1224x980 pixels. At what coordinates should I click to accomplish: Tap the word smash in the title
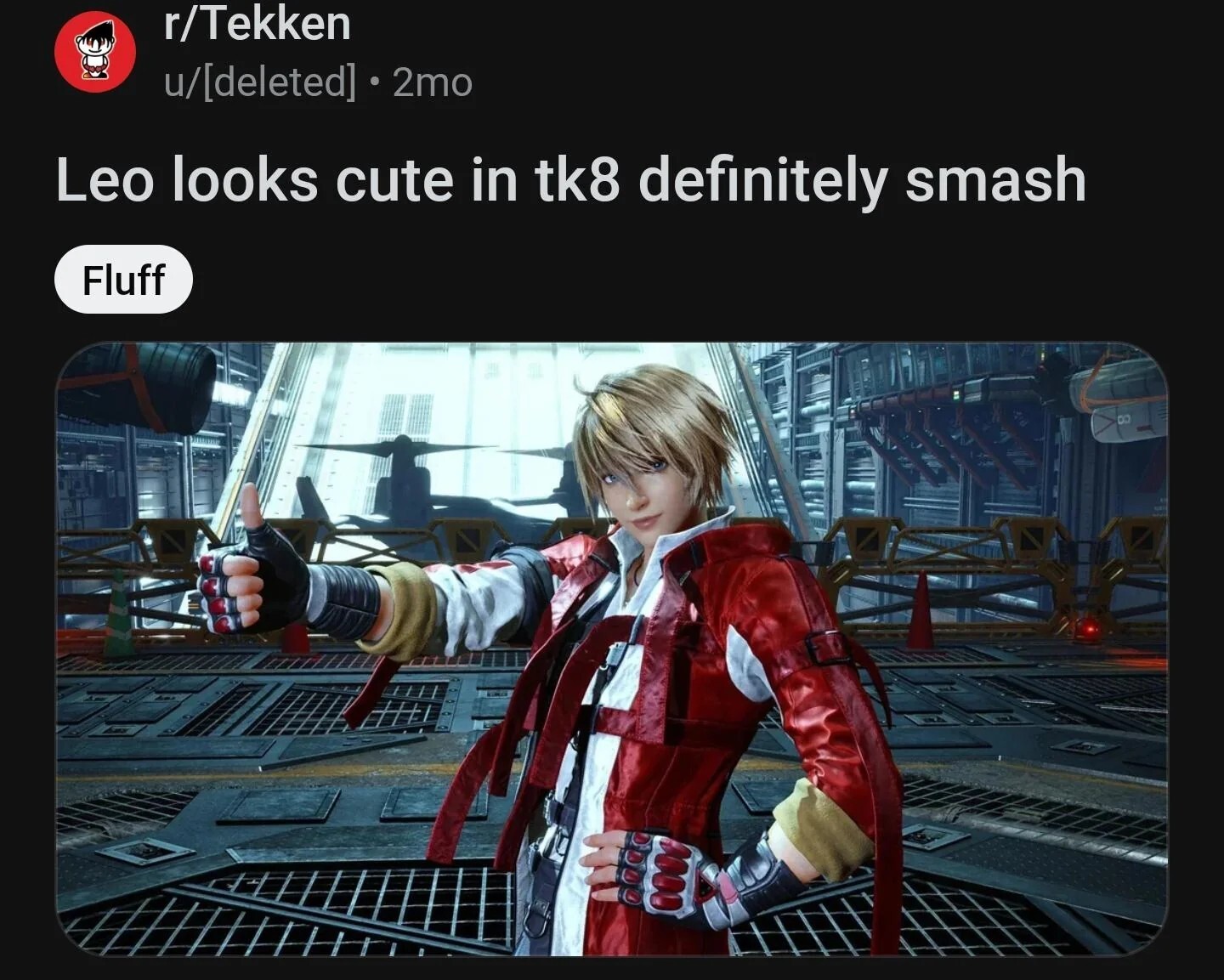point(995,180)
